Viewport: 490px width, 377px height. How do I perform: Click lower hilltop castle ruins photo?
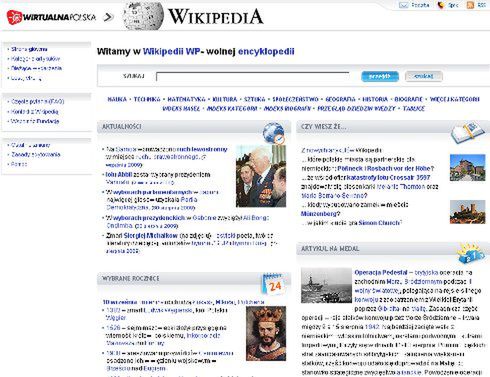(467, 212)
